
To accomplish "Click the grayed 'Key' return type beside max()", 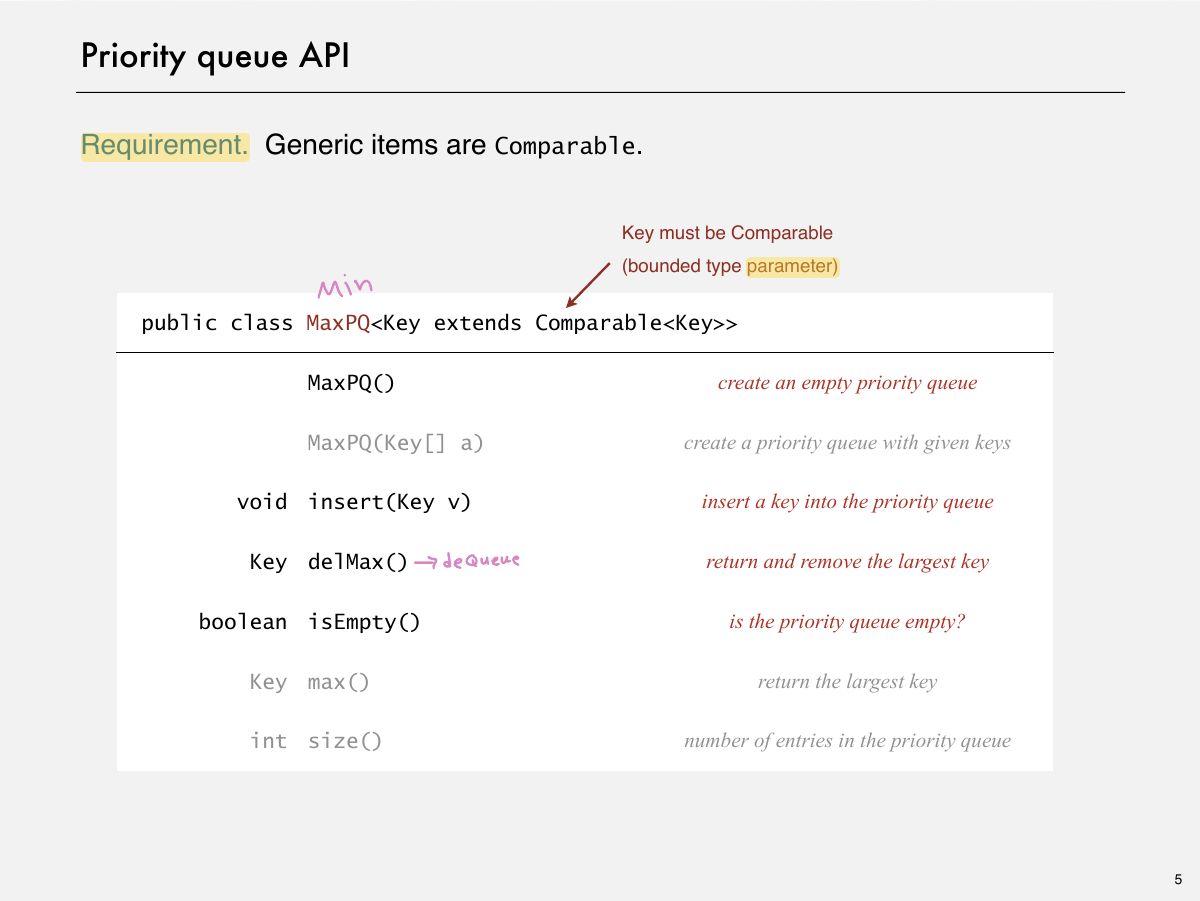I will pyautogui.click(x=268, y=682).
